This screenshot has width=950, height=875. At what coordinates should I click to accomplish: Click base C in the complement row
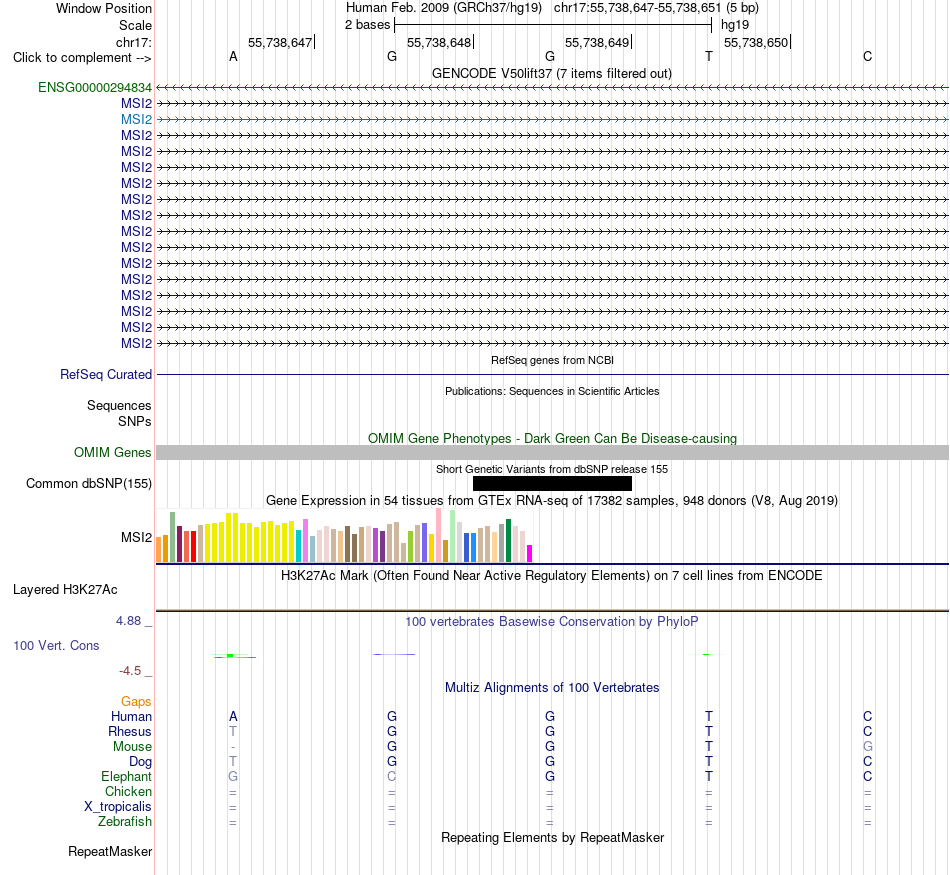coord(868,57)
